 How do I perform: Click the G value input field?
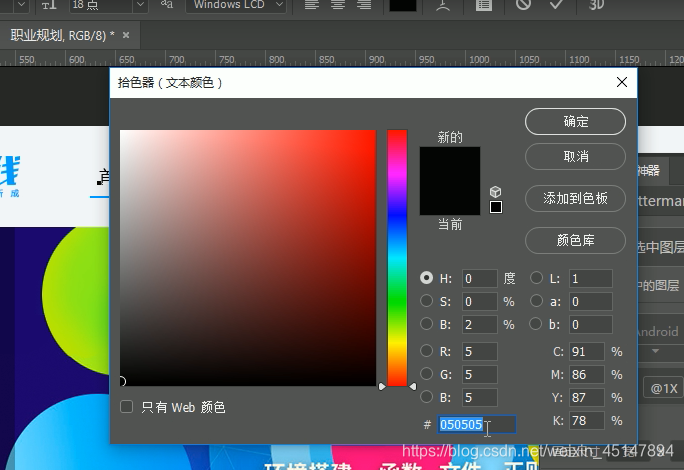click(x=479, y=374)
